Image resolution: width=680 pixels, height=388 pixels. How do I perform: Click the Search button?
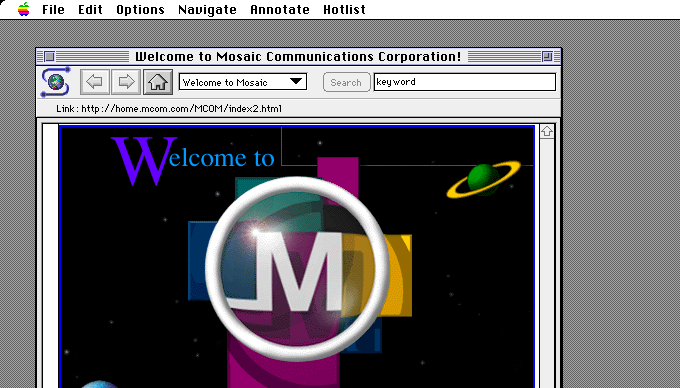coord(347,82)
